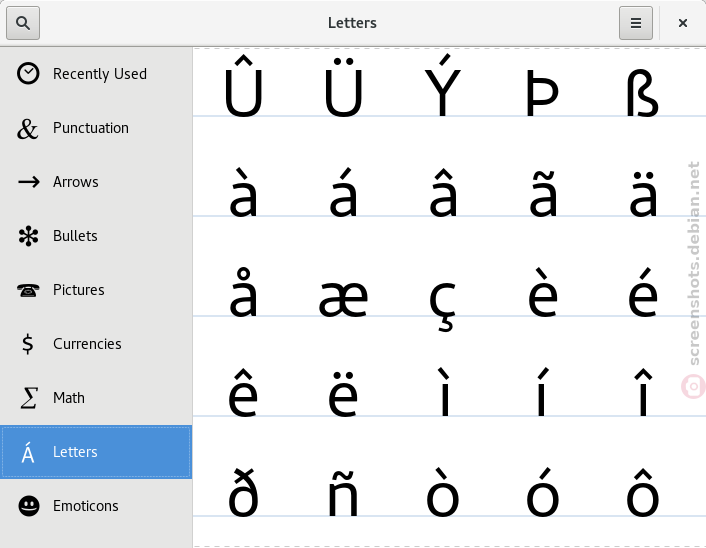Click the Recently Used clock icon
706x548 pixels.
coord(28,73)
